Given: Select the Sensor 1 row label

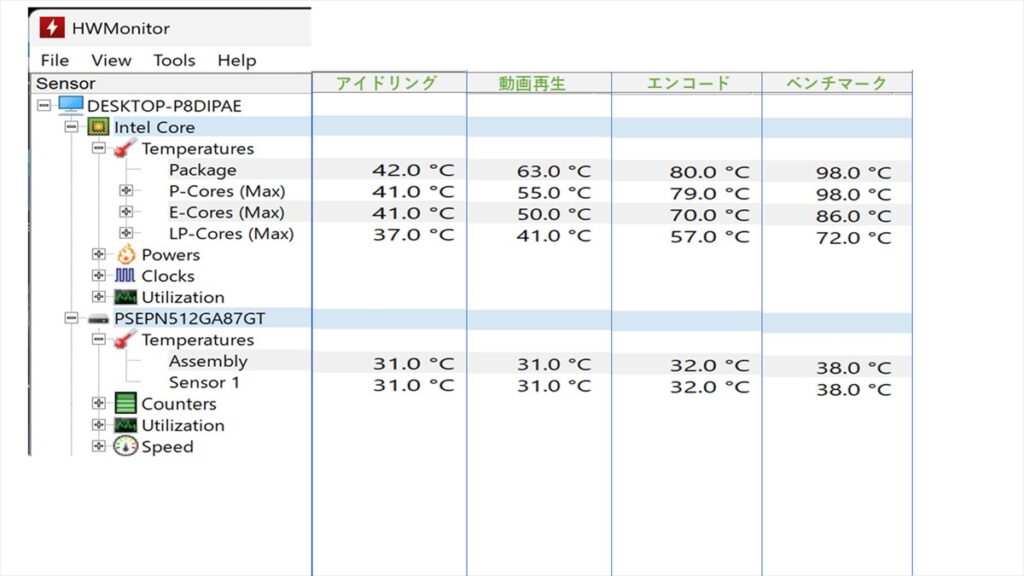Looking at the screenshot, I should (x=204, y=382).
